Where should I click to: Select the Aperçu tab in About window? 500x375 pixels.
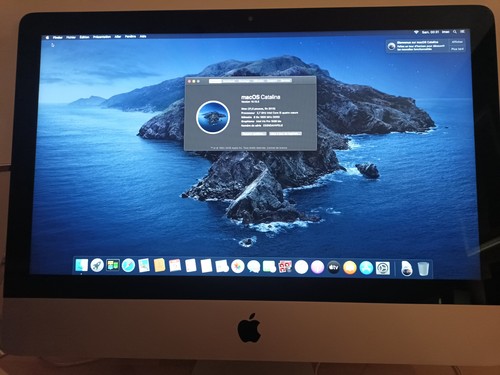(x=215, y=81)
